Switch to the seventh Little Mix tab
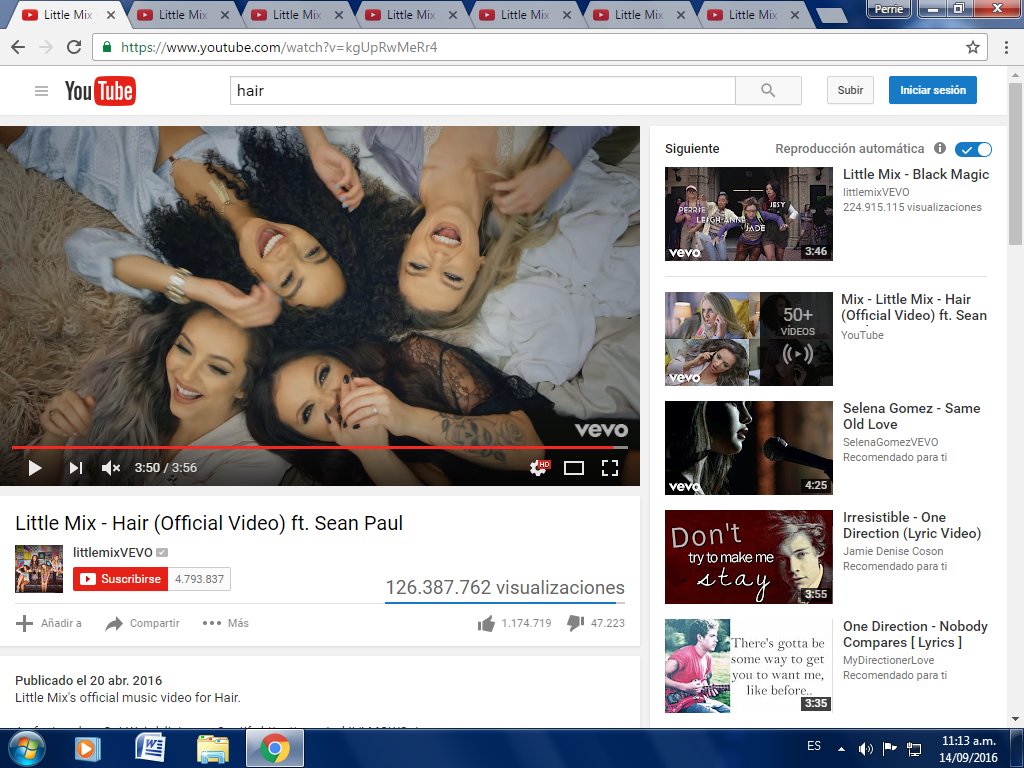Viewport: 1024px width, 768px height. pyautogui.click(x=753, y=14)
